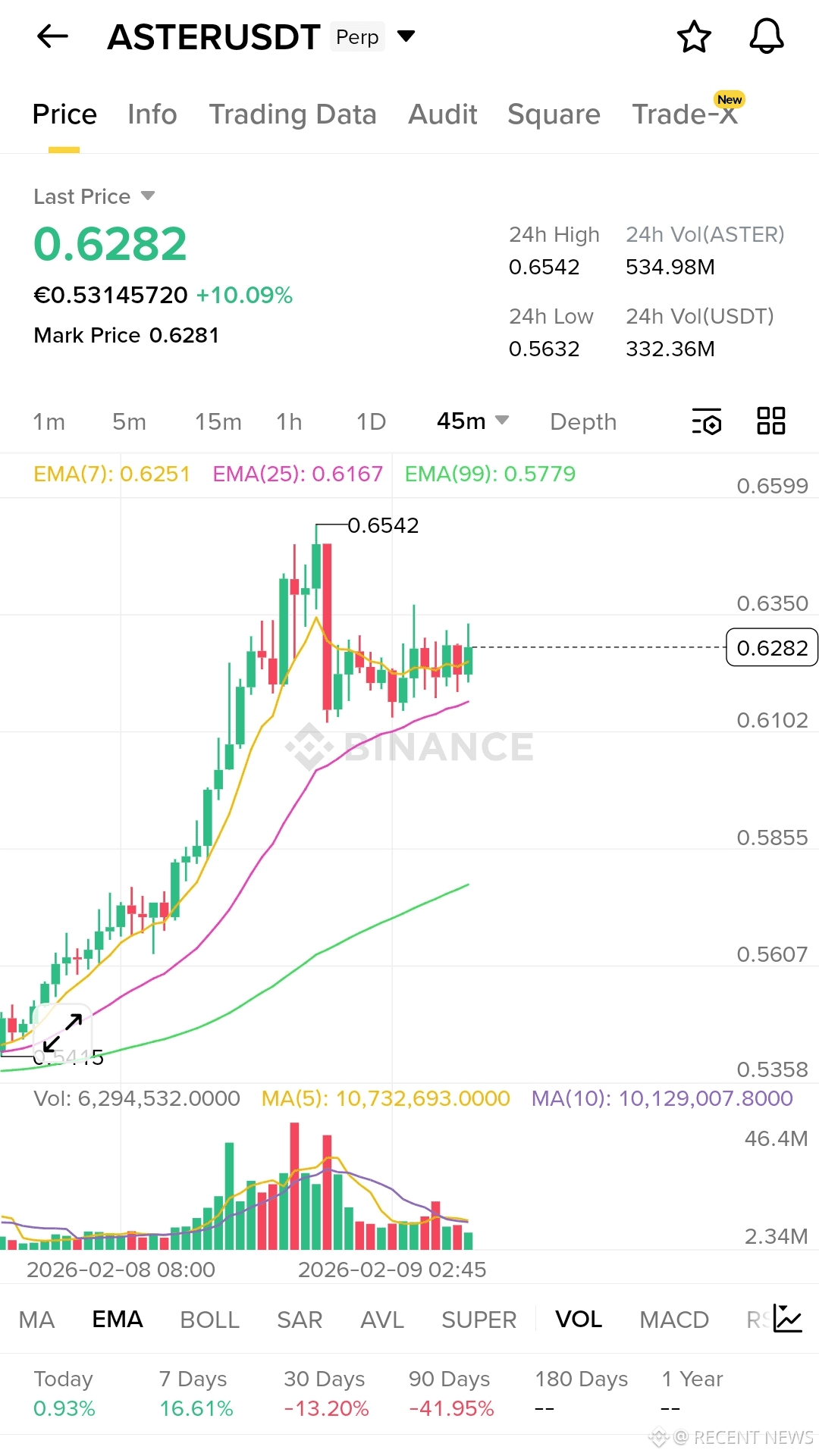
Task: Tap the EMA(25) legend value
Action: (x=297, y=474)
